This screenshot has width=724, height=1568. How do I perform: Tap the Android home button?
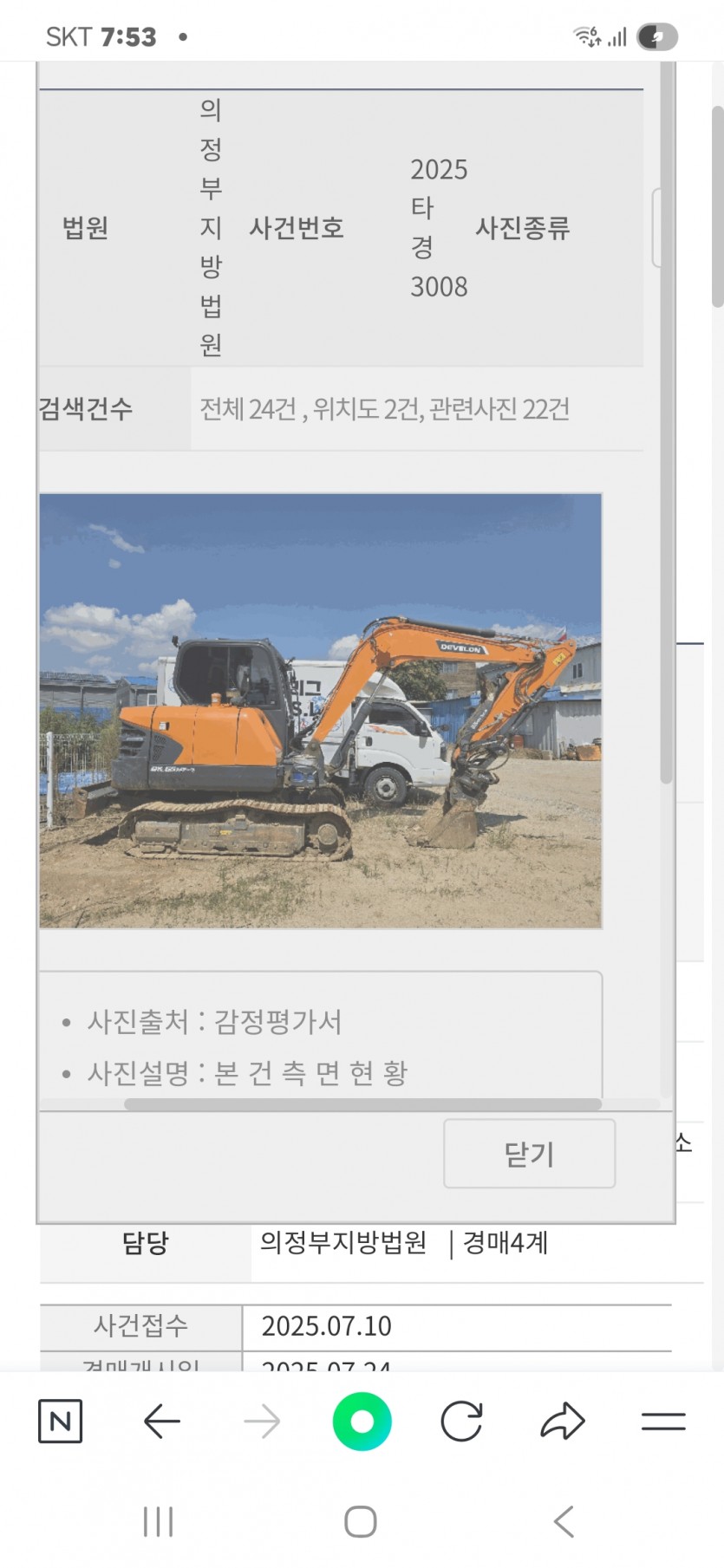(x=361, y=1521)
